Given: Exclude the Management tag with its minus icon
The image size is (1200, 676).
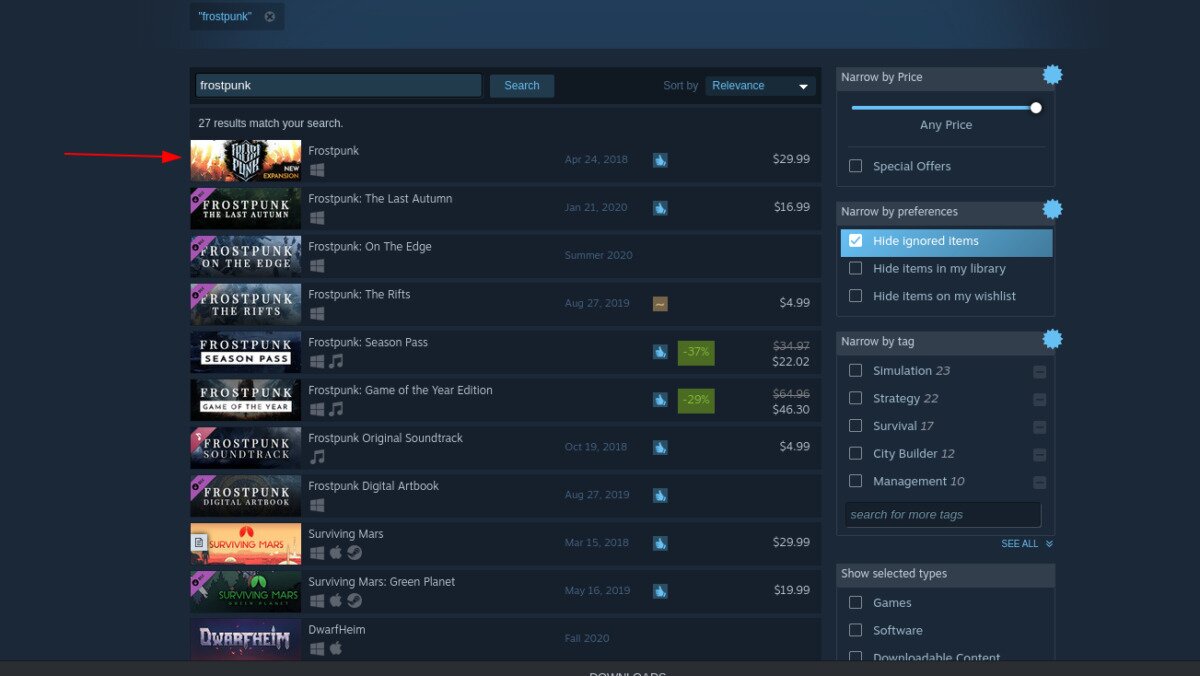Looking at the screenshot, I should tap(1040, 482).
